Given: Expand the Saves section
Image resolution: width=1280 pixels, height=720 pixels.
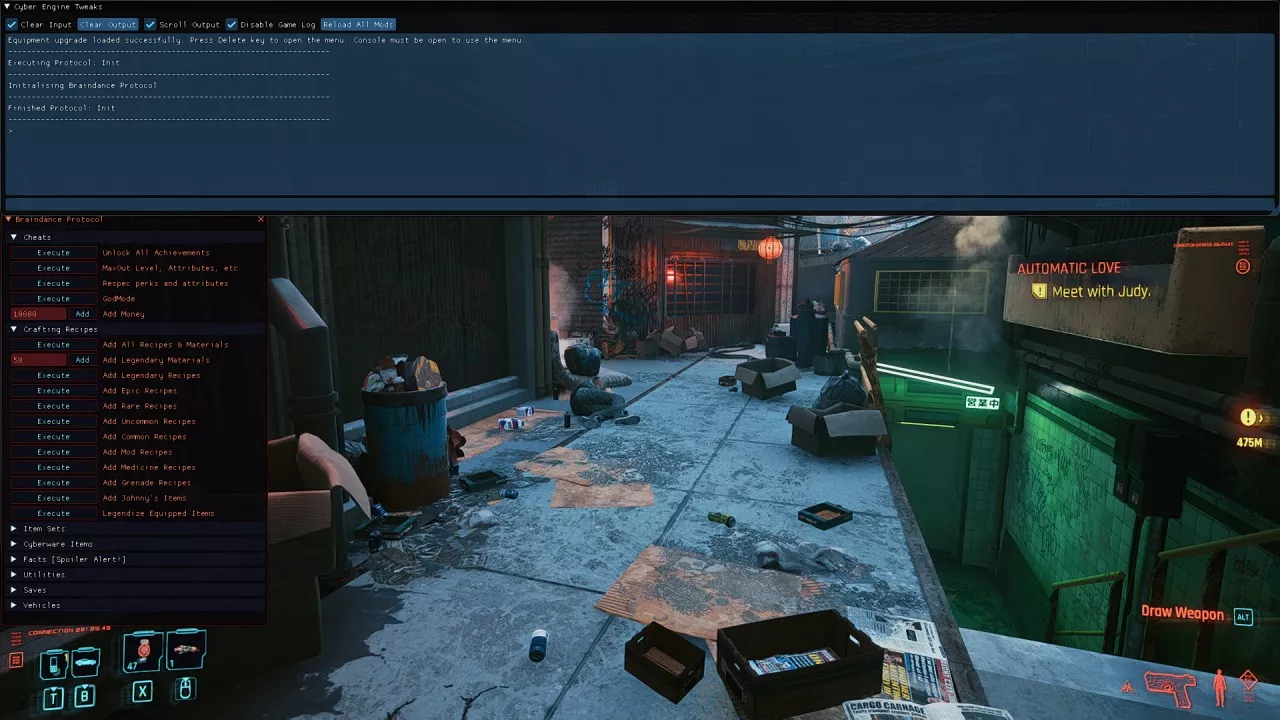Looking at the screenshot, I should pyautogui.click(x=14, y=590).
